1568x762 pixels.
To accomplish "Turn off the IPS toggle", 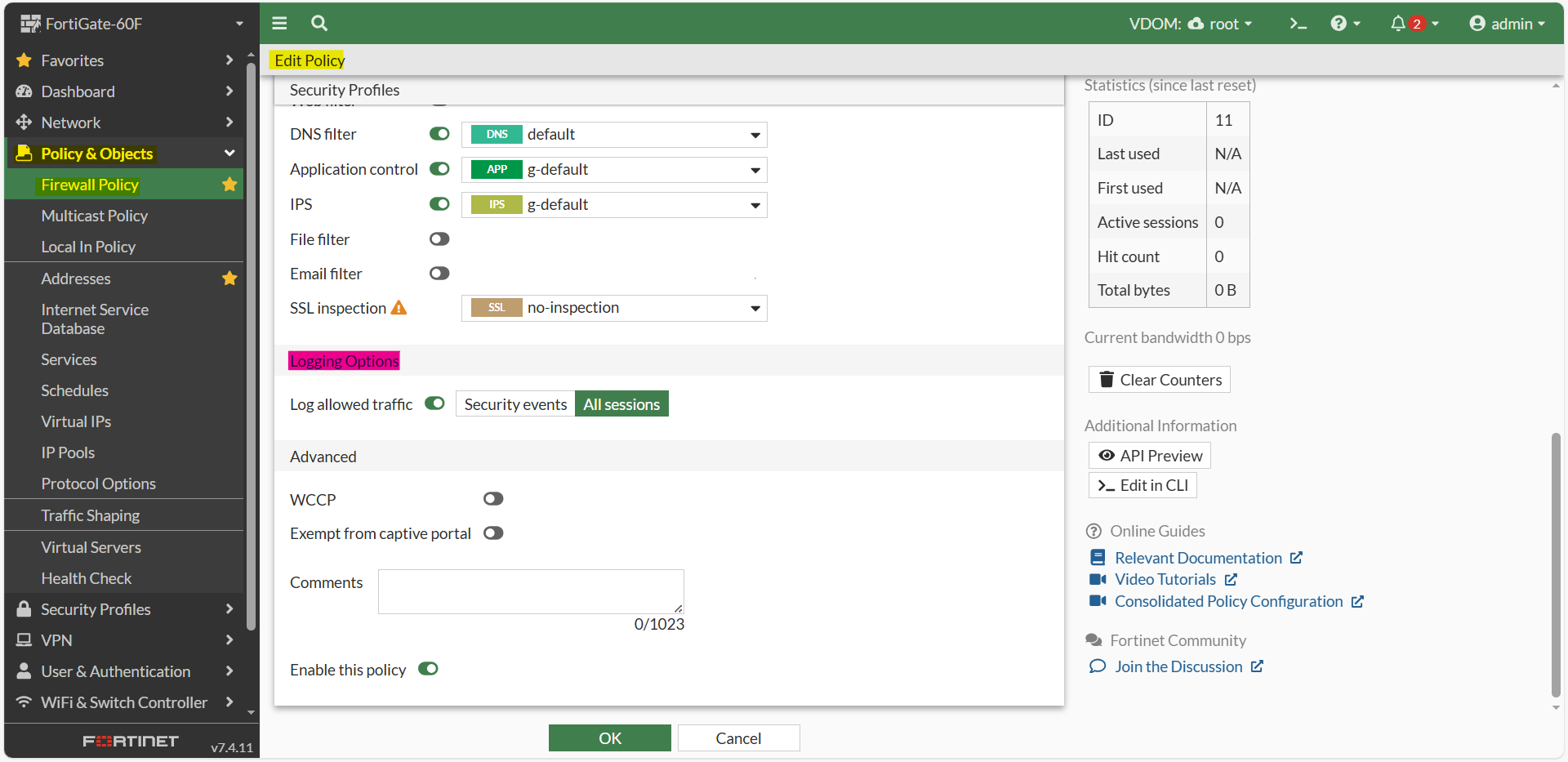I will click(439, 204).
